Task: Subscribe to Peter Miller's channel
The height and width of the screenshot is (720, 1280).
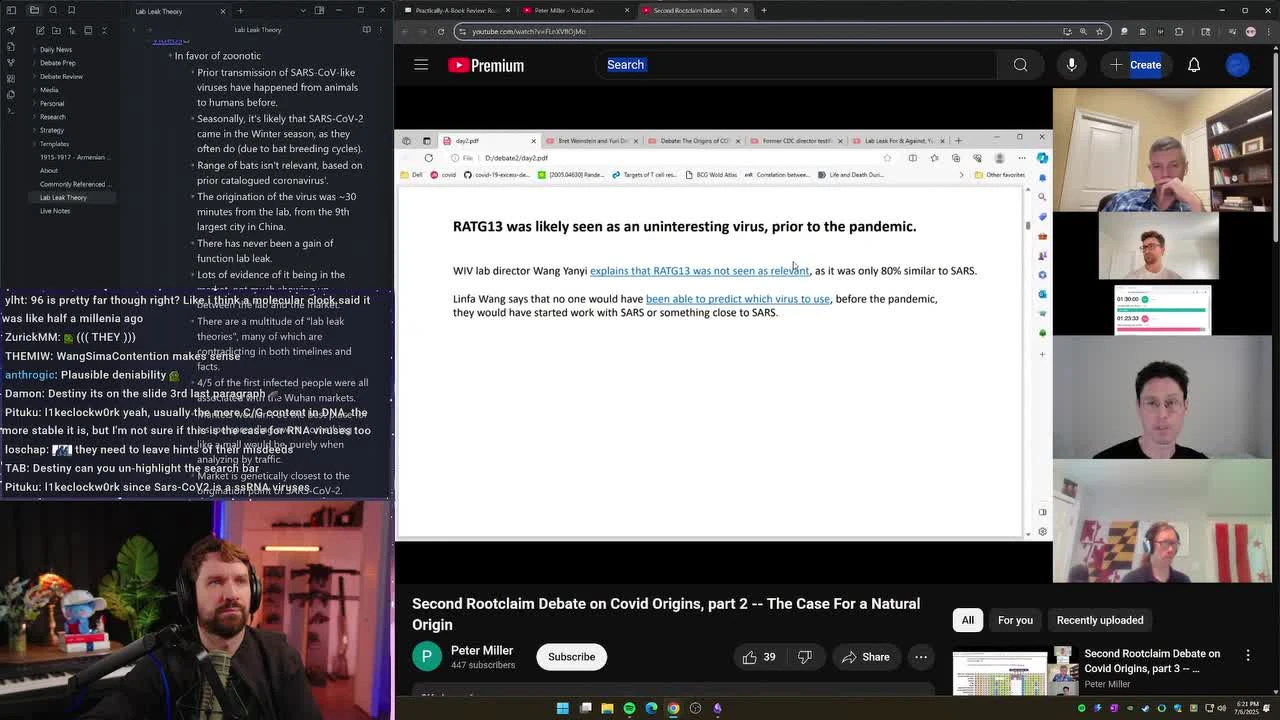Action: [571, 657]
